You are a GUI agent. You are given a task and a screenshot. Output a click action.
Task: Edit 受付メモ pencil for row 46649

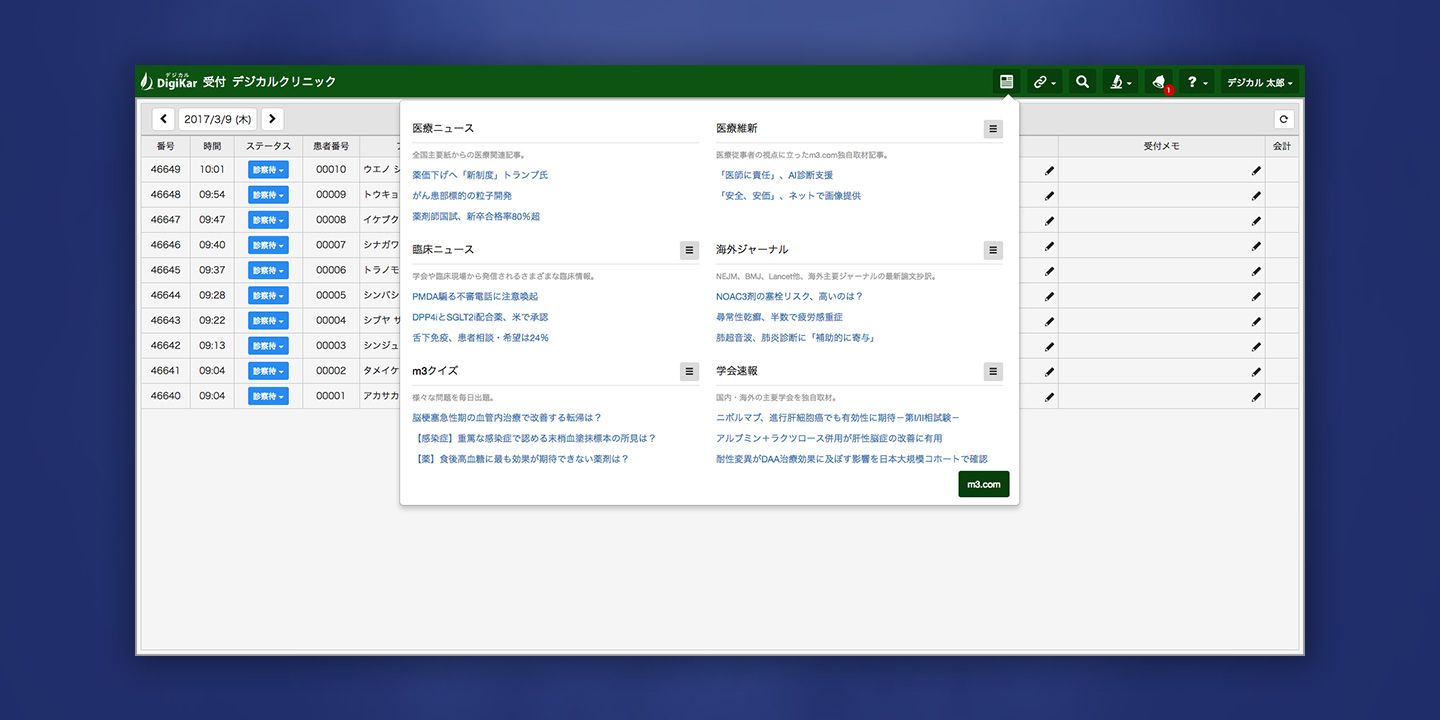(x=1256, y=171)
